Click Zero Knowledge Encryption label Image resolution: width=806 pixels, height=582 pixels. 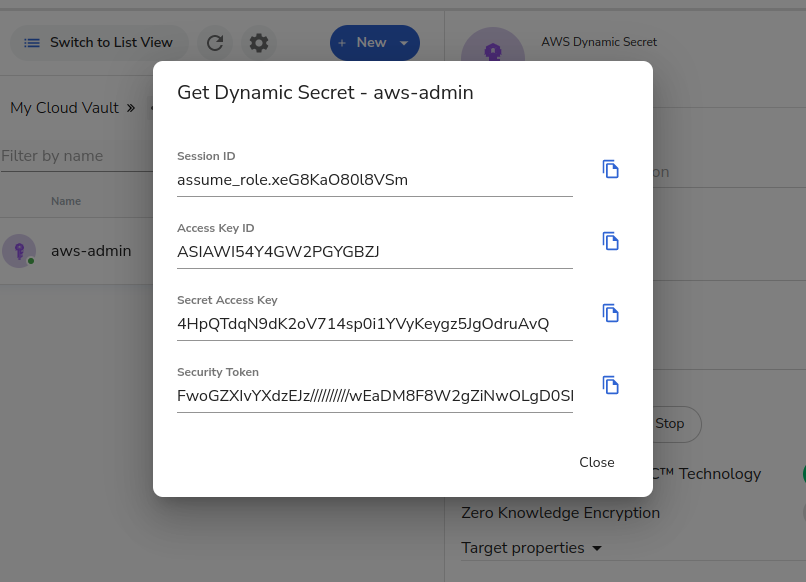click(560, 513)
